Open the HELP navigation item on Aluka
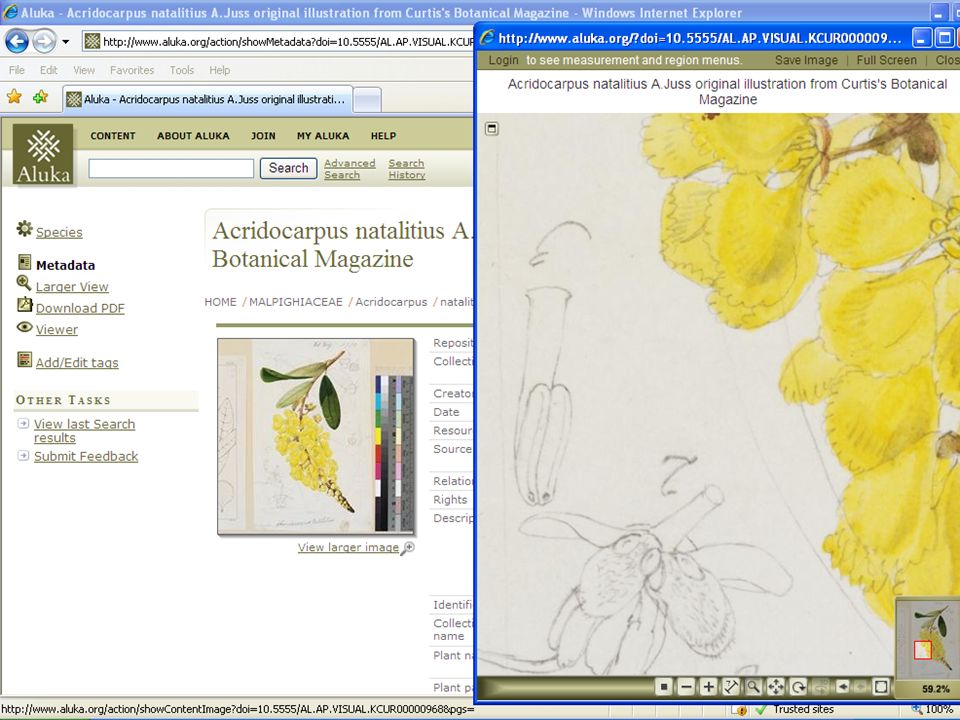 click(x=383, y=136)
